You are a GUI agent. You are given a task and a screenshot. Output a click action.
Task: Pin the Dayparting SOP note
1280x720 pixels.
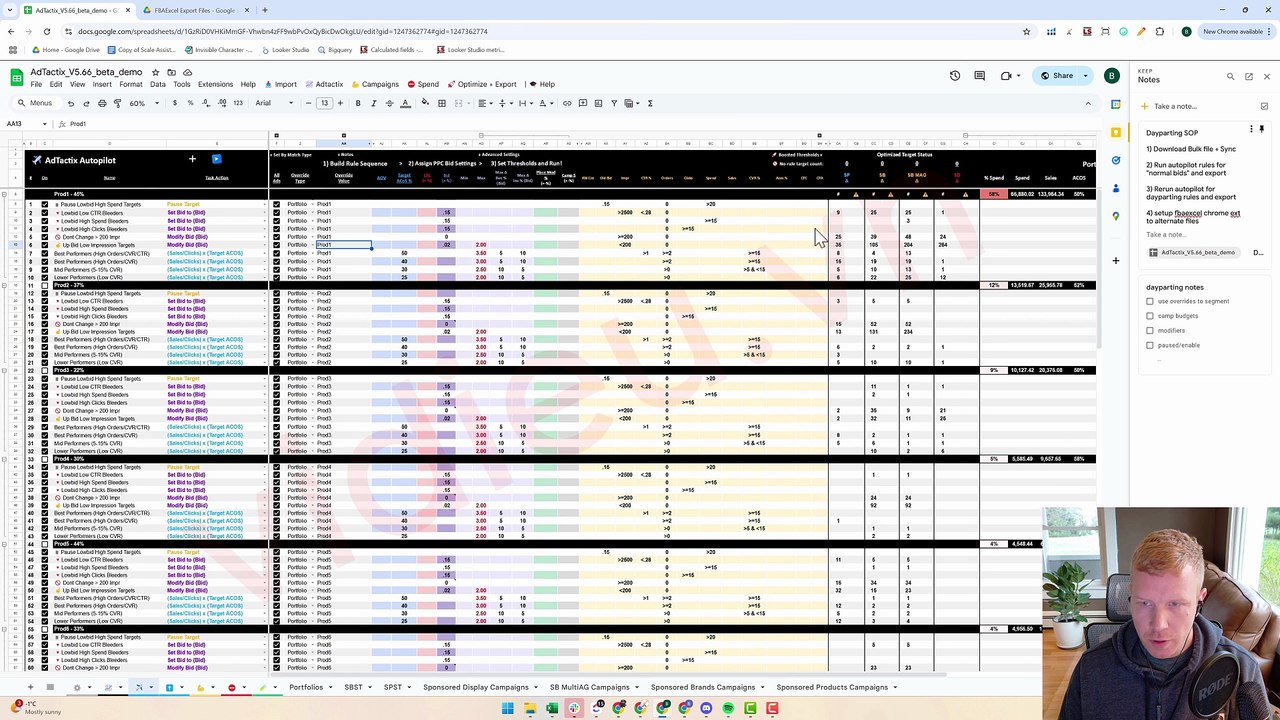tap(1263, 129)
